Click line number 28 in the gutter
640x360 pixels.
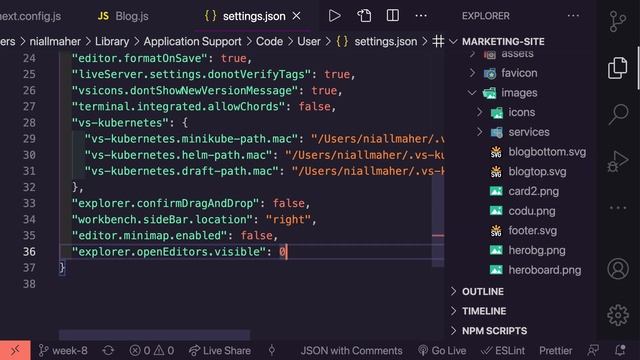[29, 122]
